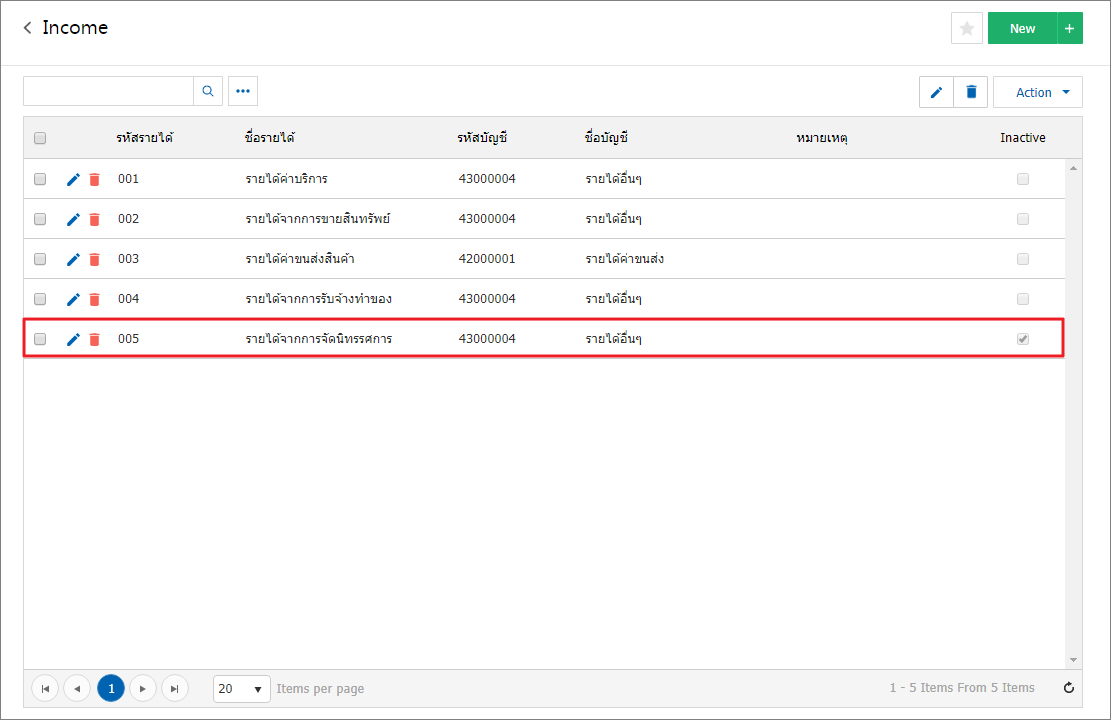
Task: Select checkbox for row 003
Action: [40, 259]
